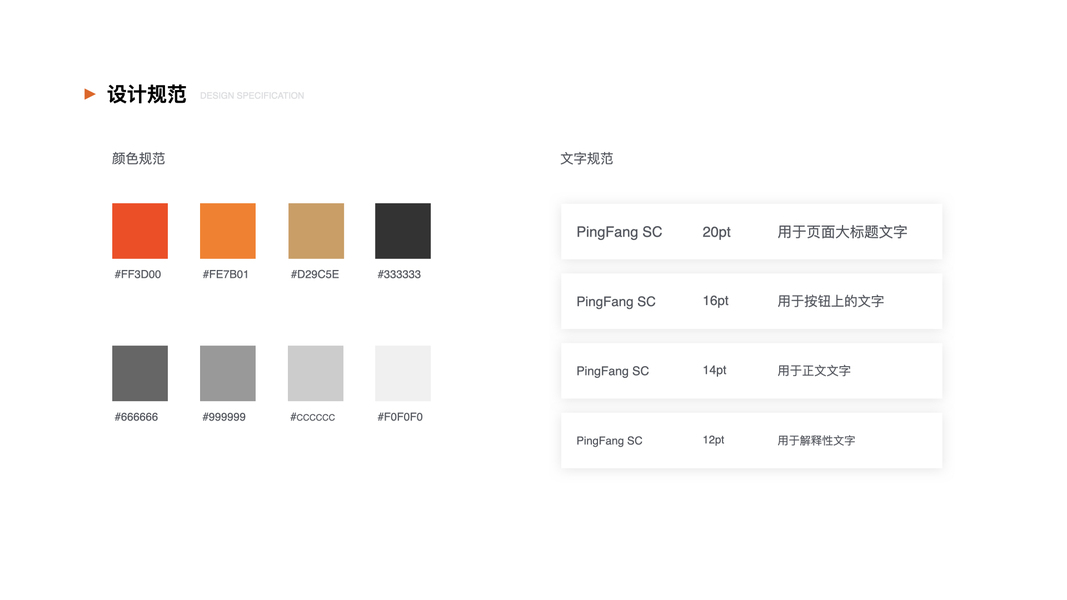Select the 文字规范 section label
Image resolution: width=1067 pixels, height=600 pixels.
(587, 159)
